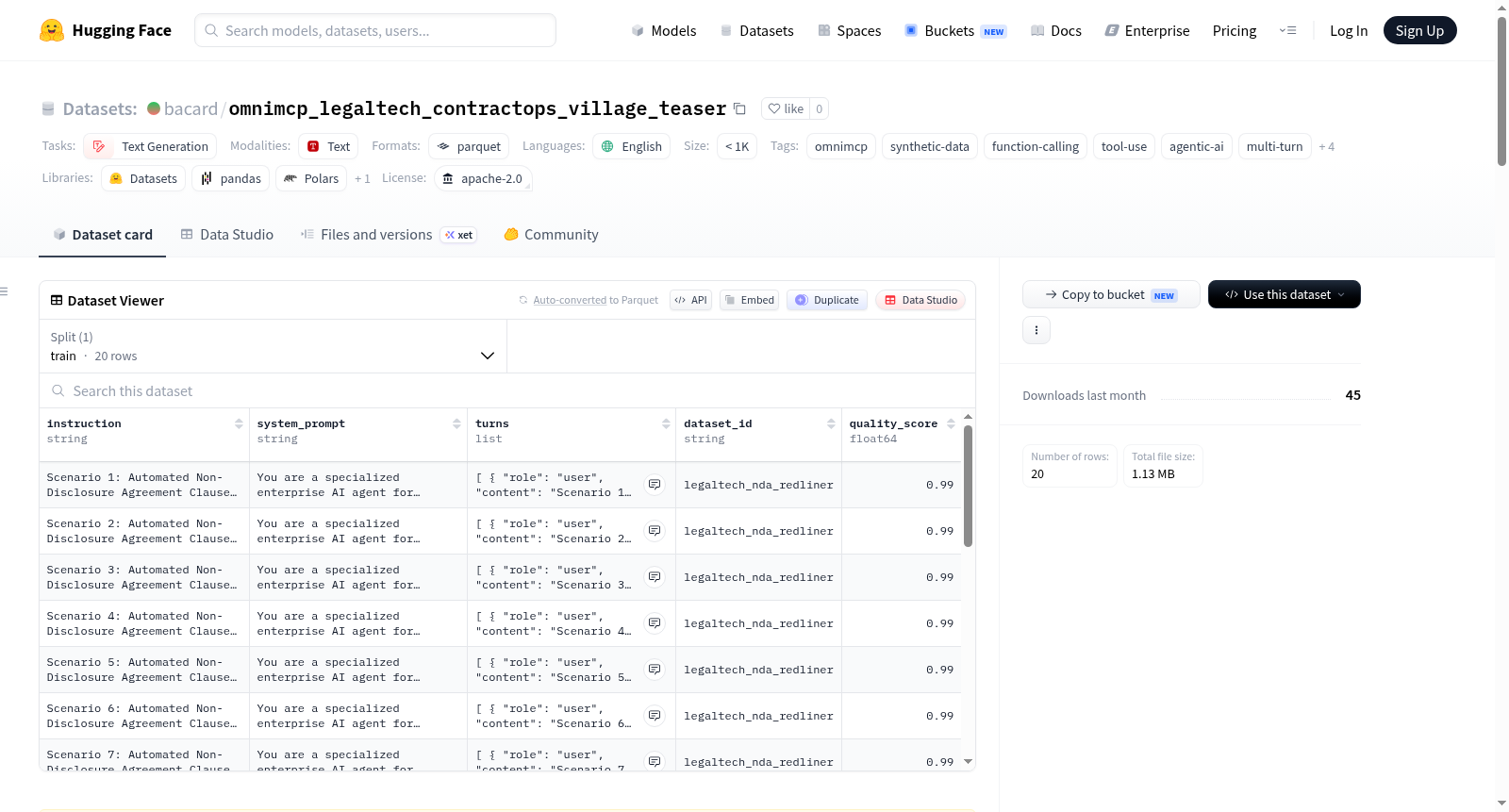
Task: Focus the top search models field
Action: 375,30
